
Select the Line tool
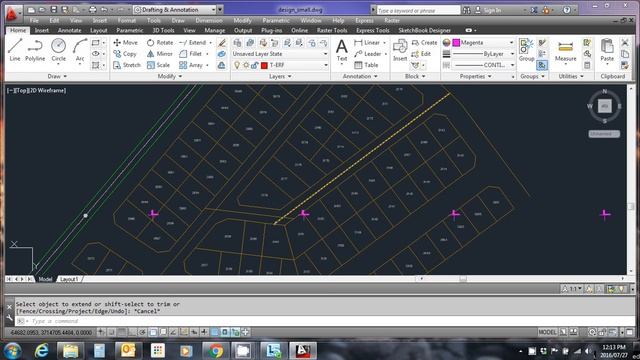click(15, 50)
